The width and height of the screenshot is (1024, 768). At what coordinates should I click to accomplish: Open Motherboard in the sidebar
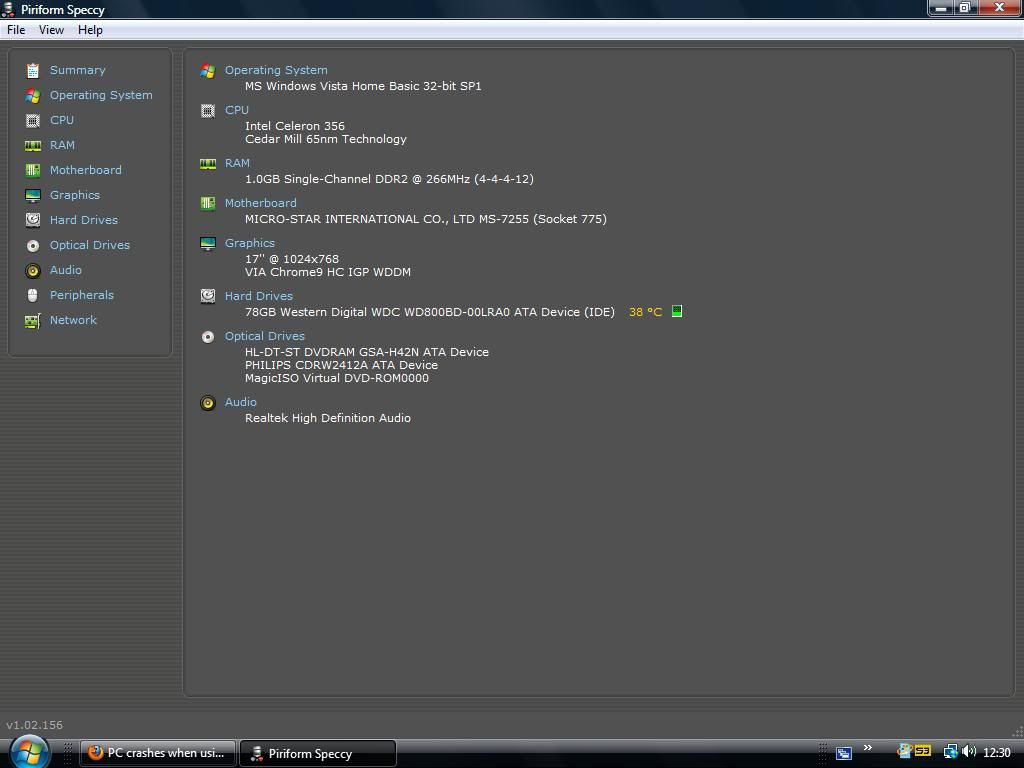click(x=86, y=170)
